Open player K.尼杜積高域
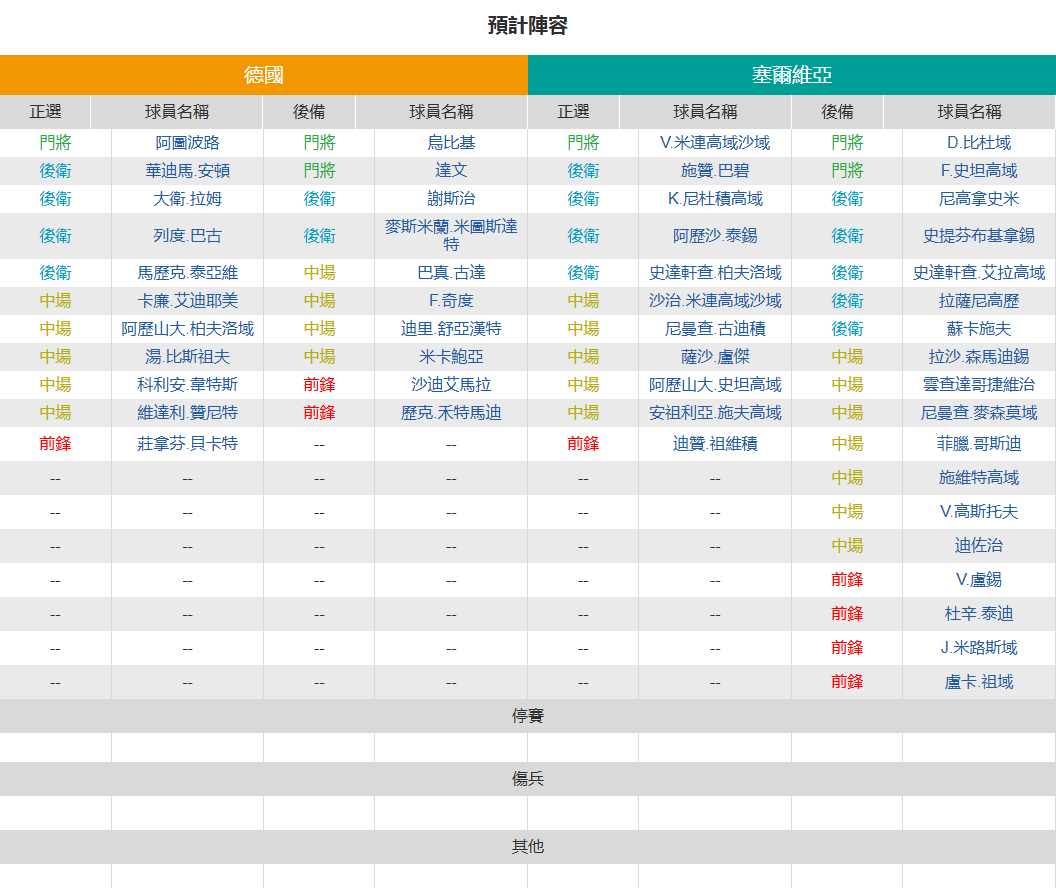 715,199
